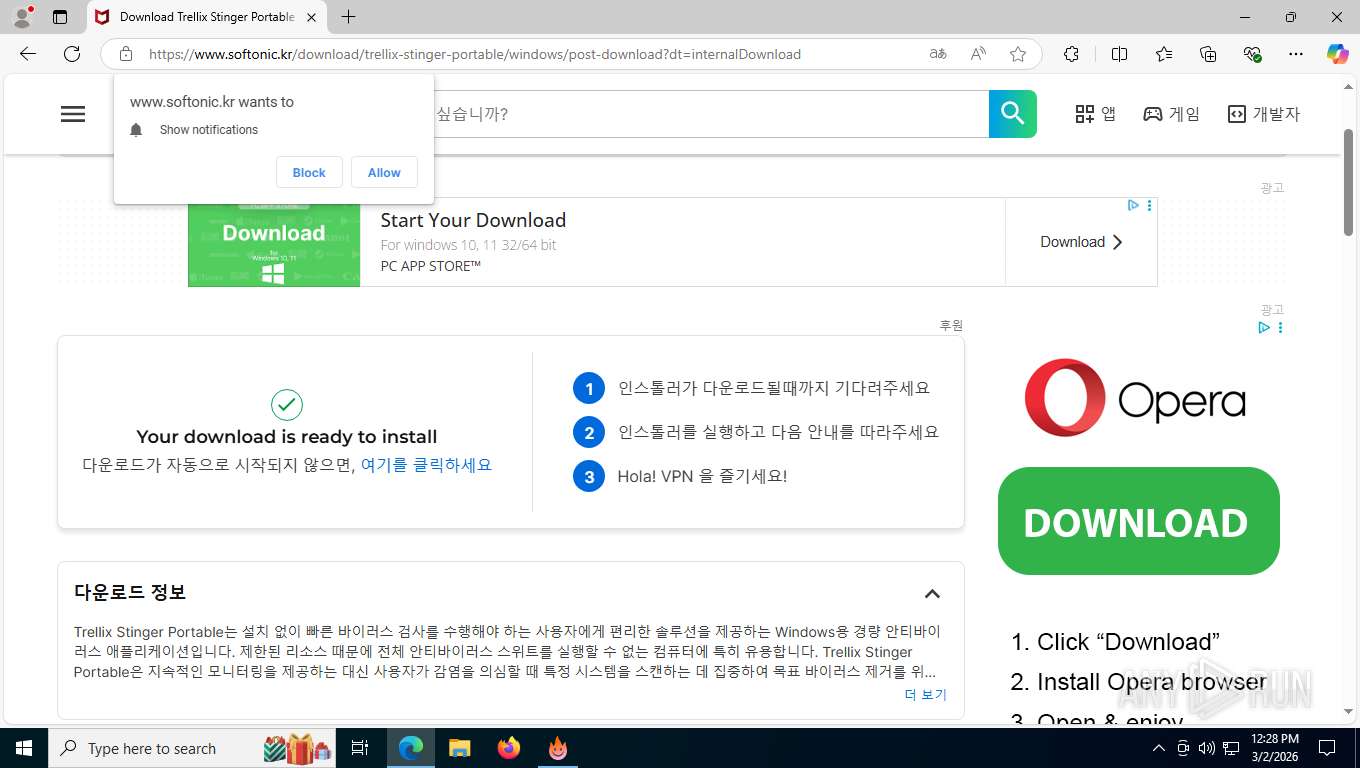Click the translate page icon in address bar
This screenshot has height=768, width=1360.
(x=938, y=54)
